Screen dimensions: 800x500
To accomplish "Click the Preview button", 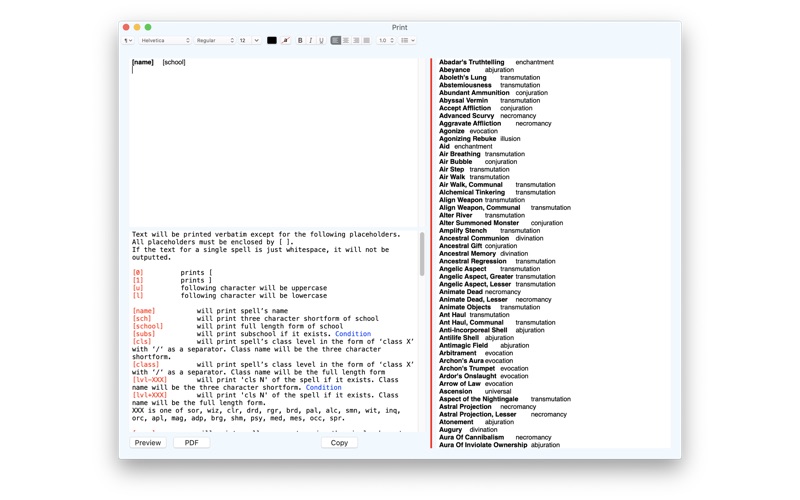I will pyautogui.click(x=147, y=443).
